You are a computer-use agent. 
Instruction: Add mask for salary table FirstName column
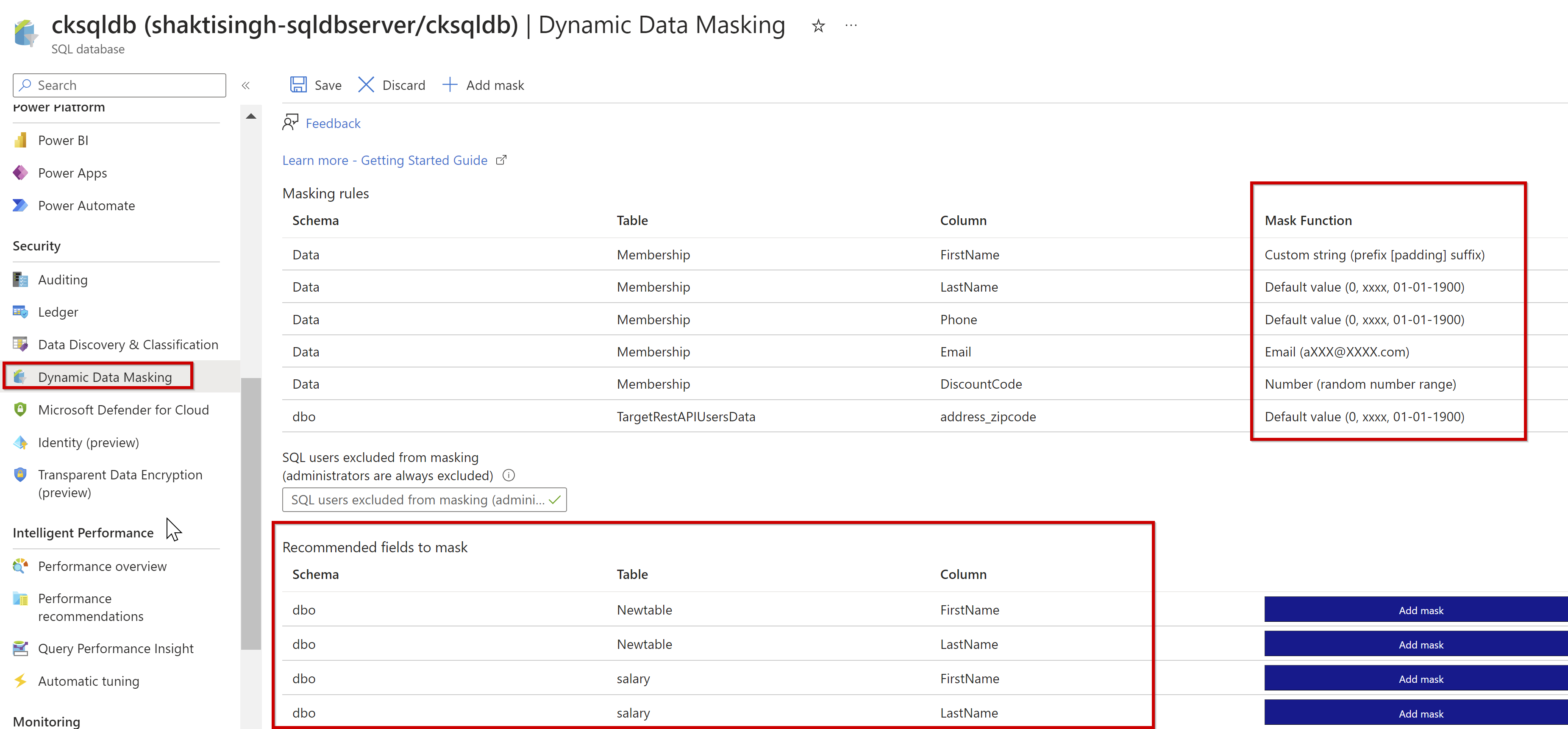[x=1420, y=679]
